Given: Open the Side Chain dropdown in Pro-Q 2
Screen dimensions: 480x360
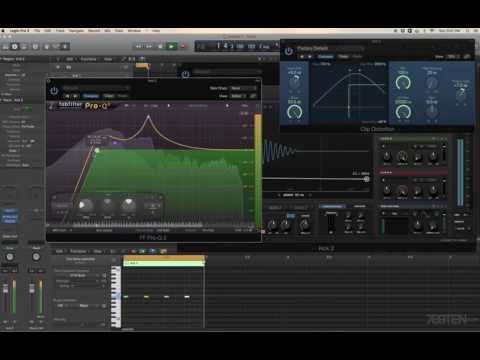Looking at the screenshot, I should pyautogui.click(x=244, y=88).
